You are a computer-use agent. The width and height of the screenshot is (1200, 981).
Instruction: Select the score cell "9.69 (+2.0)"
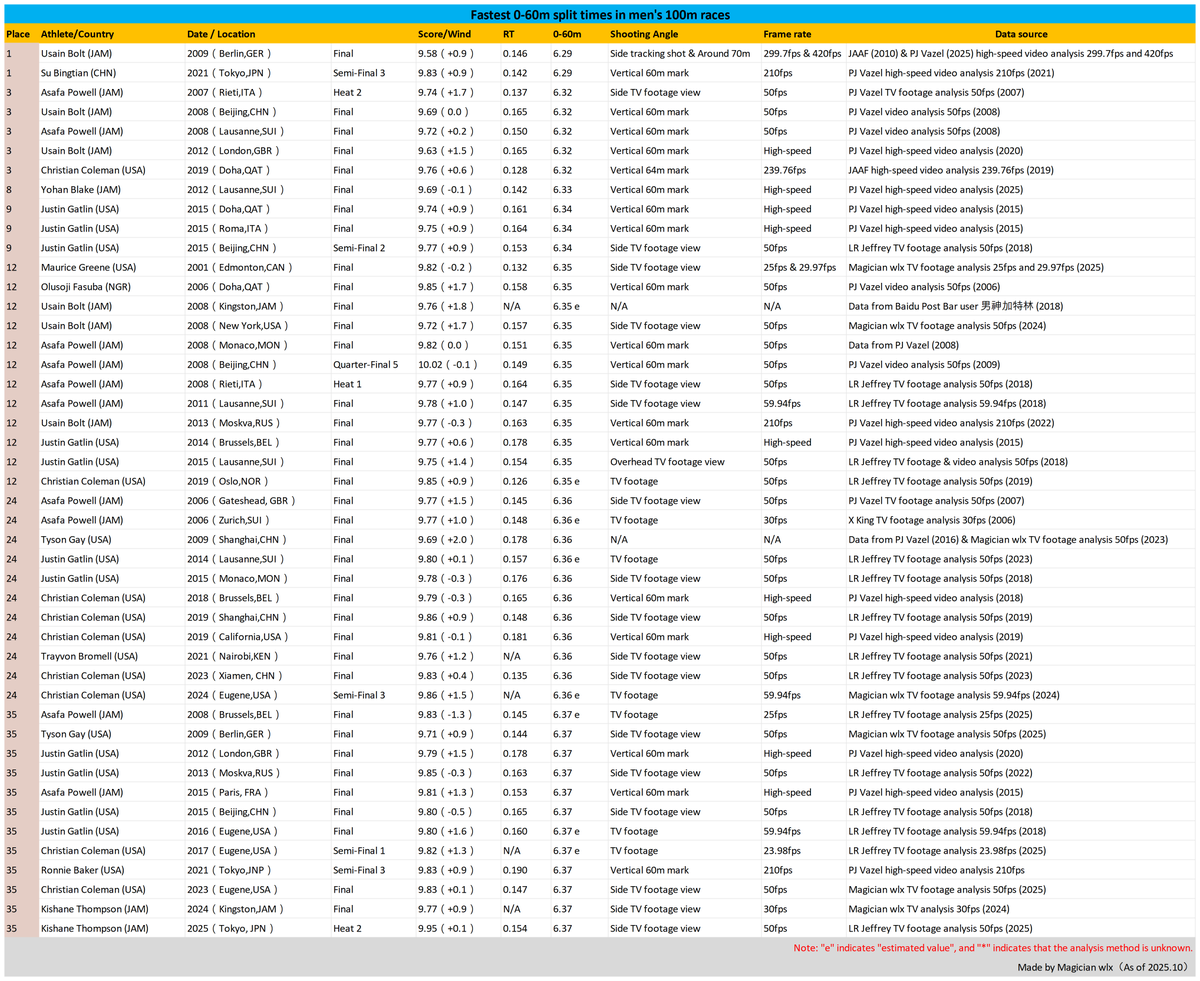point(445,539)
